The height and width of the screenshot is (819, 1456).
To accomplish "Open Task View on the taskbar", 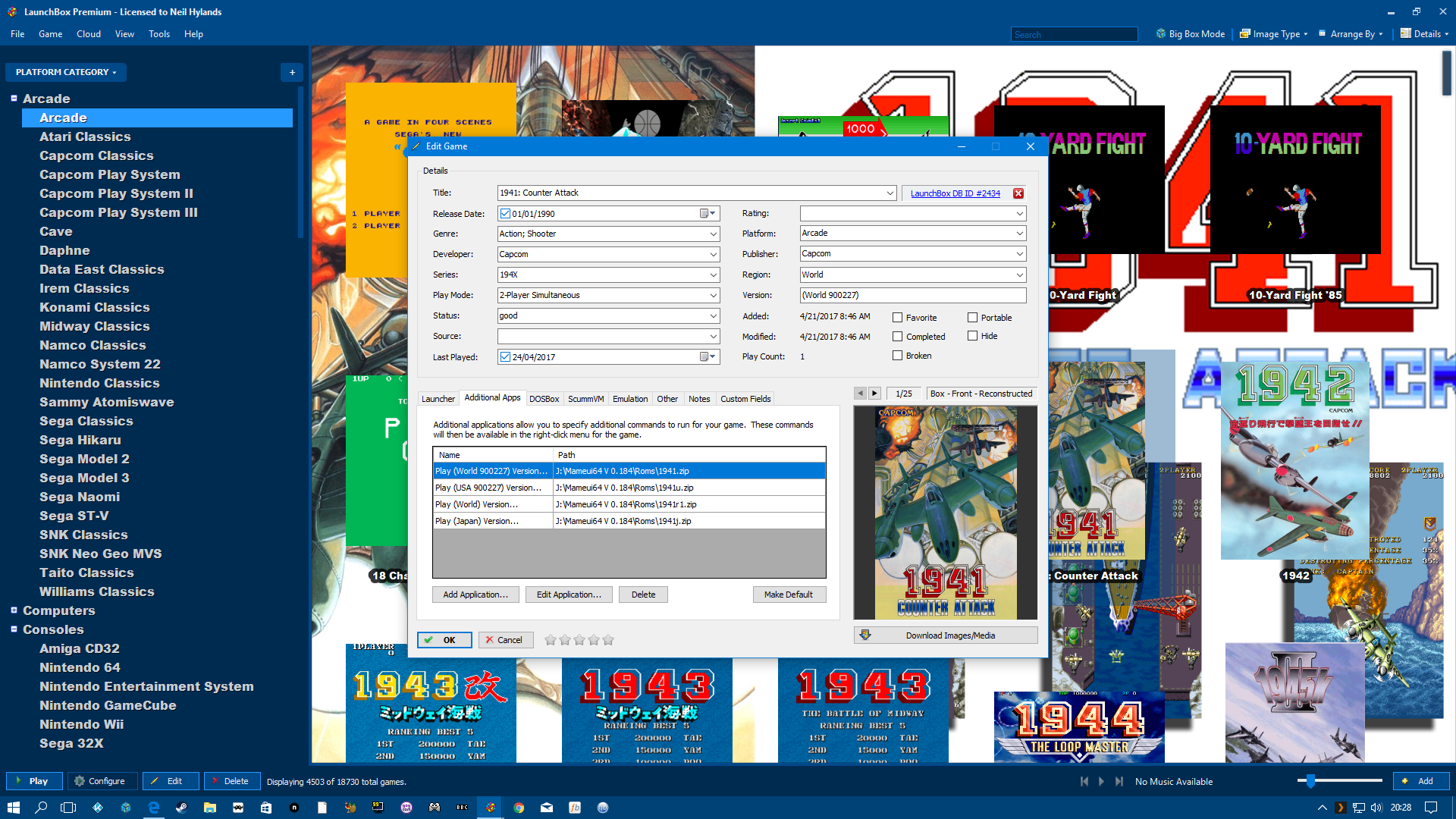I will [68, 808].
